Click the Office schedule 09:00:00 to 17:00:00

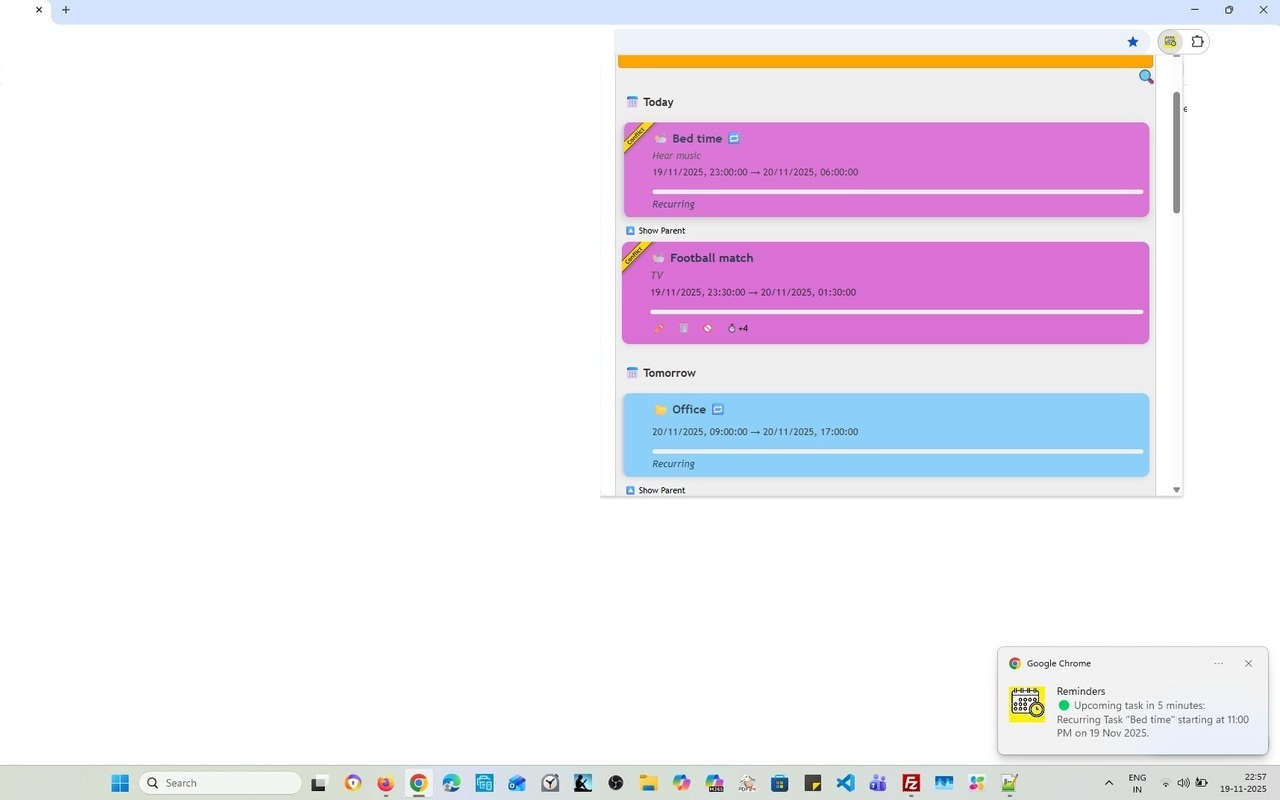[755, 432]
